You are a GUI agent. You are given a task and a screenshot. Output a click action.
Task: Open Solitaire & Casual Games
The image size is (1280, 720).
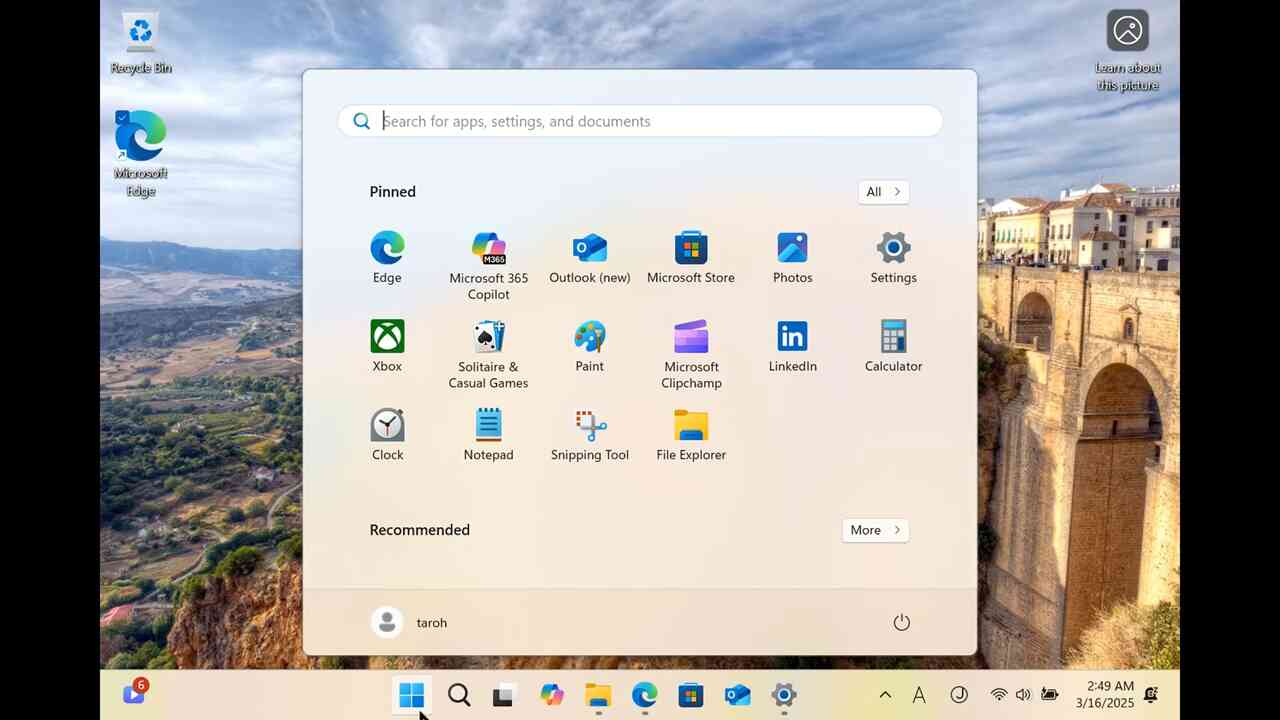[x=488, y=354]
